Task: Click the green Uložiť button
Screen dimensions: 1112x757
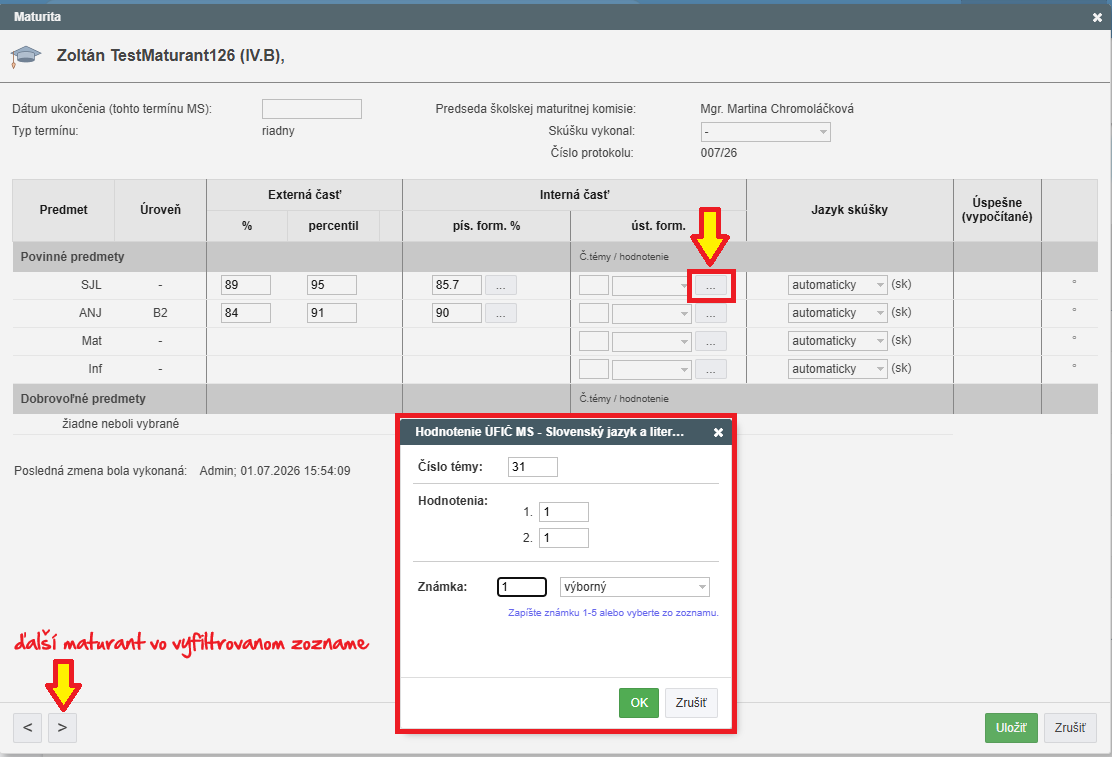Action: (x=1011, y=728)
